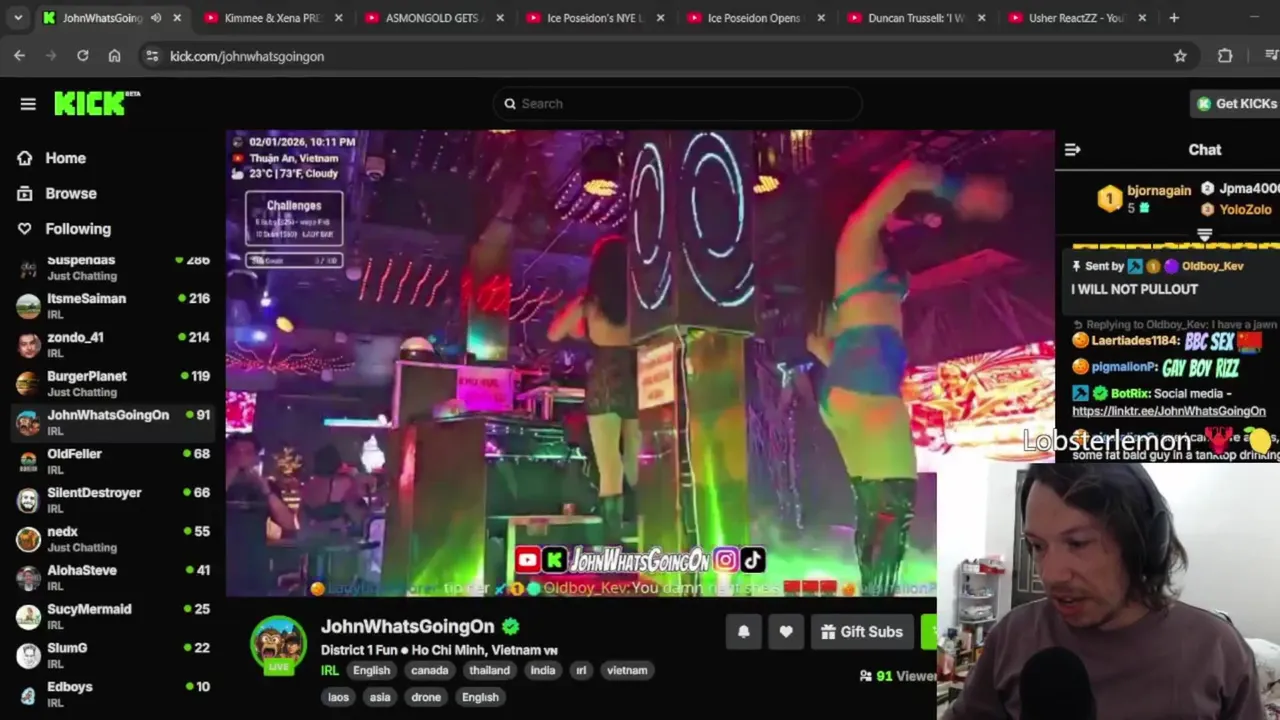The image size is (1280, 720).
Task: Click the india tag
Action: point(543,670)
